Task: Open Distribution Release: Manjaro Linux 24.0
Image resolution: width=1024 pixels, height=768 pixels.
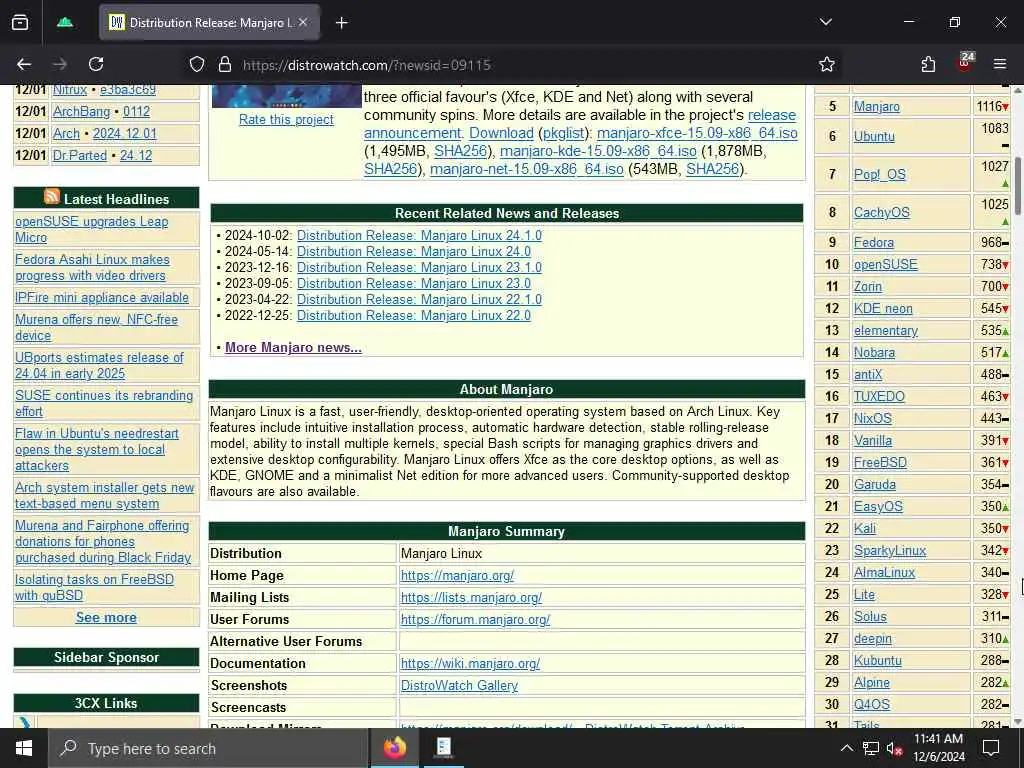Action: coord(414,251)
